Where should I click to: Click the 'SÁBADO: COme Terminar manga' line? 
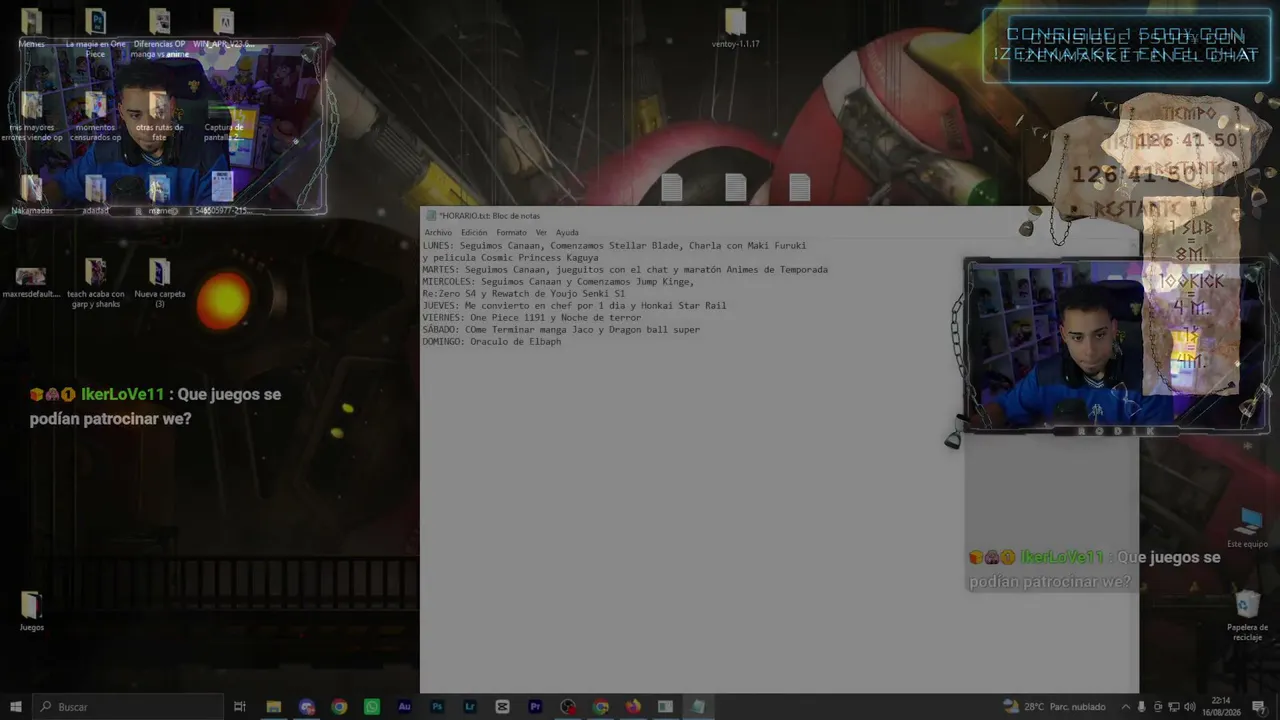(x=561, y=330)
